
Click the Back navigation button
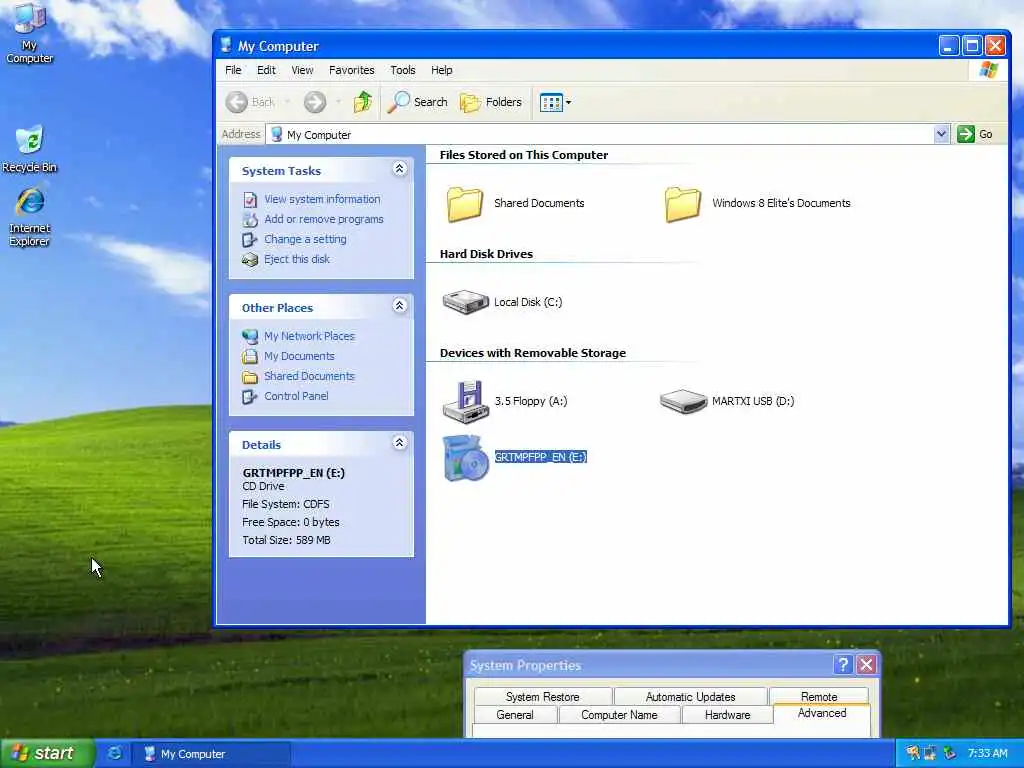pos(251,102)
